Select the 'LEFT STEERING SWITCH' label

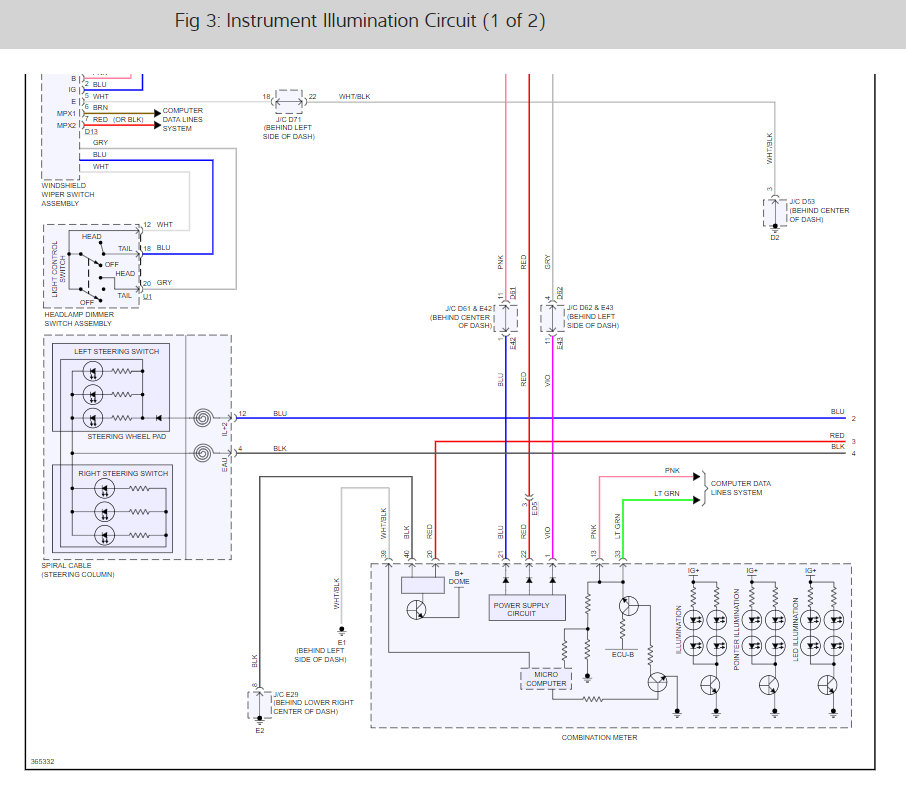pyautogui.click(x=116, y=351)
